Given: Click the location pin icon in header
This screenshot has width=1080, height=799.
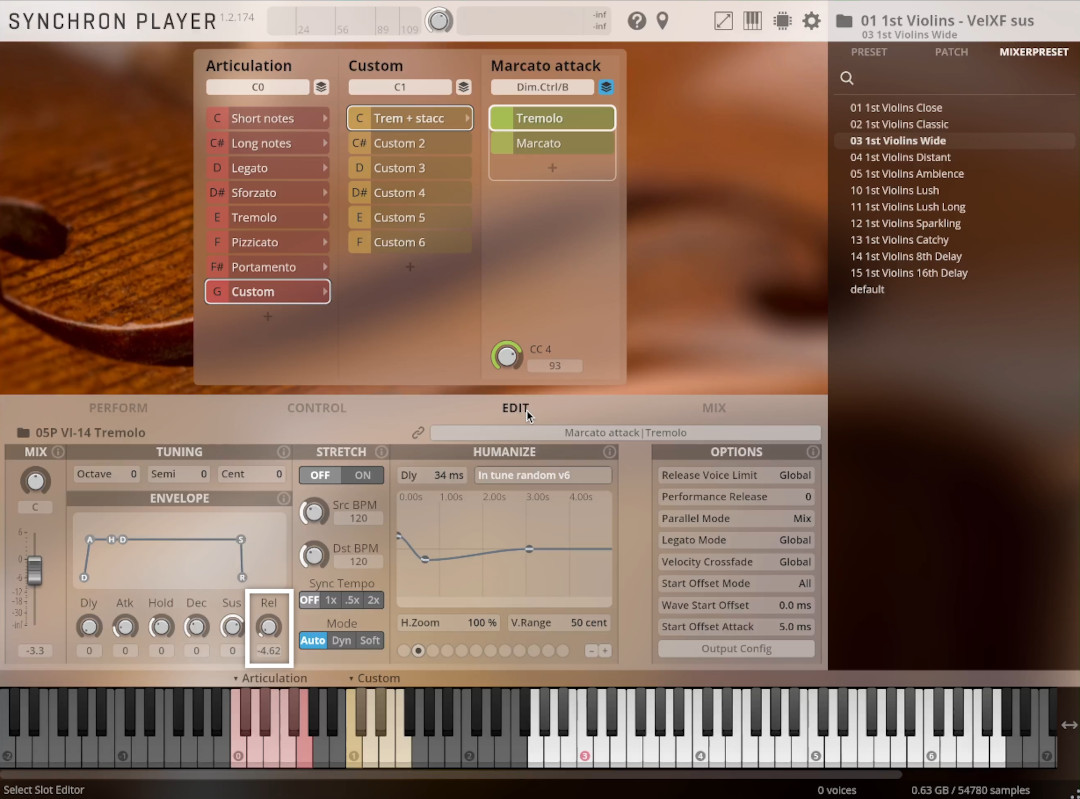Looking at the screenshot, I should (x=663, y=21).
